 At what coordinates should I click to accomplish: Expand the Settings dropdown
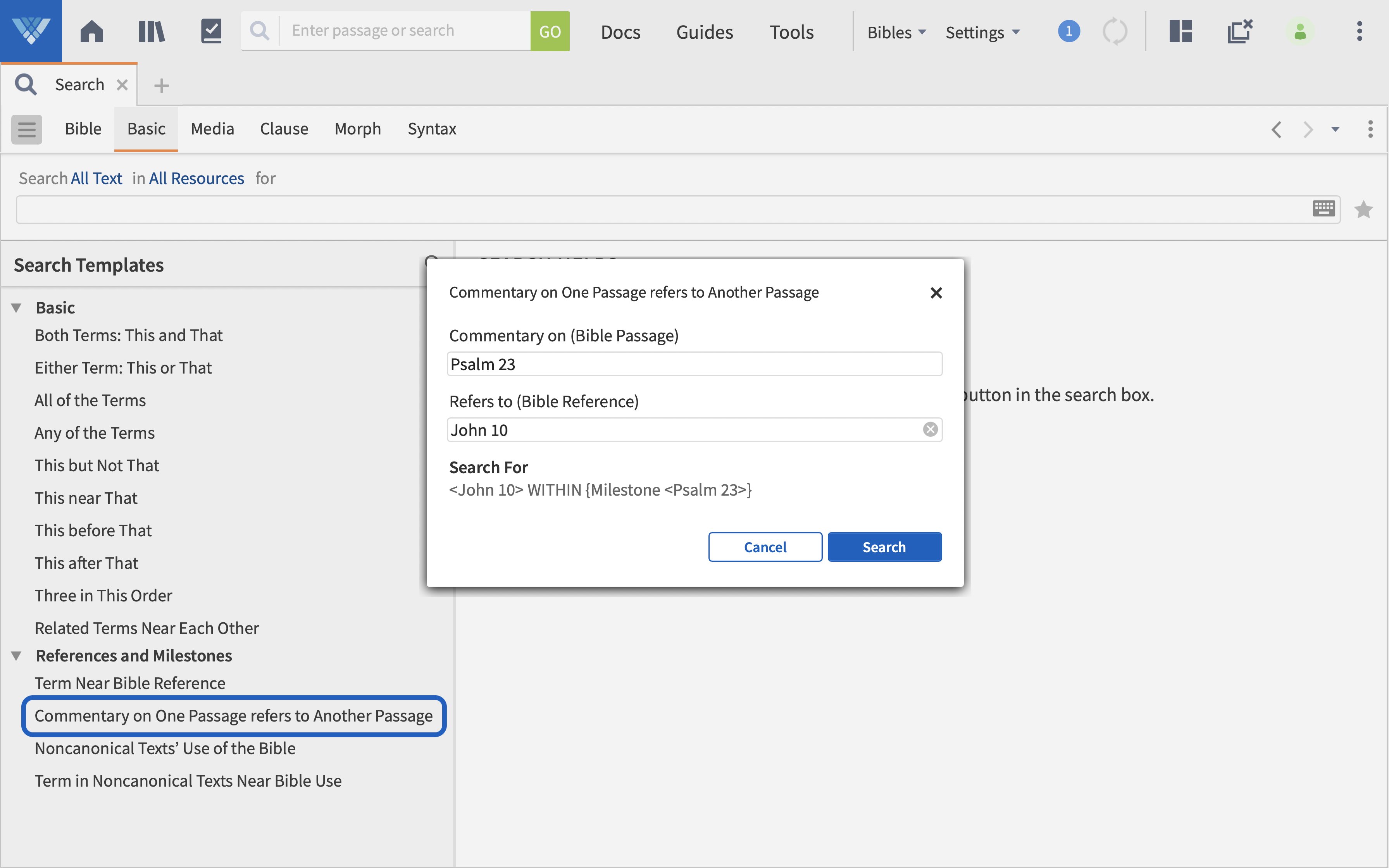(982, 32)
